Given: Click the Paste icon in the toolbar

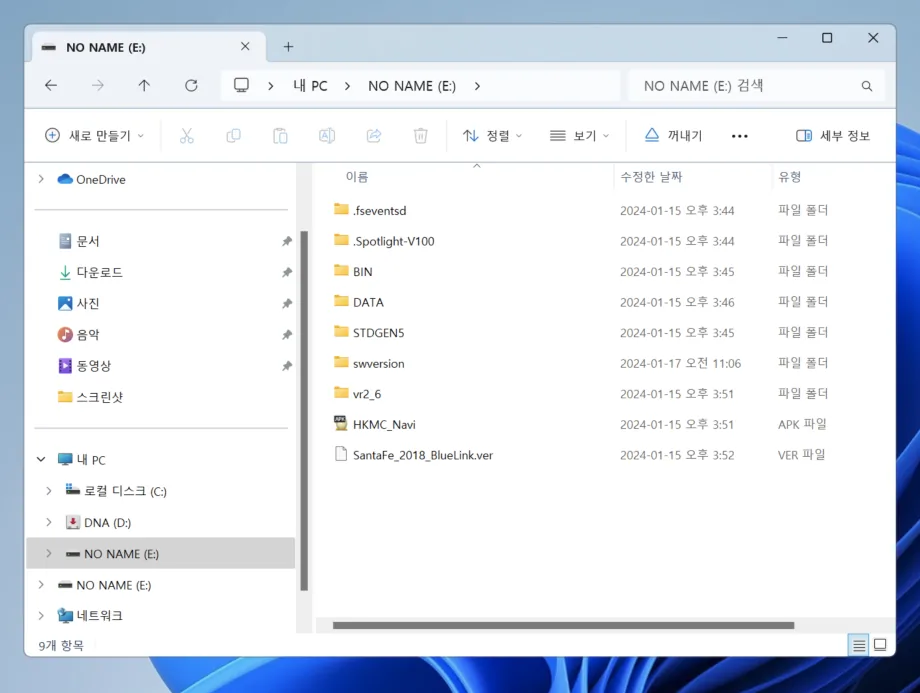Looking at the screenshot, I should tap(280, 135).
